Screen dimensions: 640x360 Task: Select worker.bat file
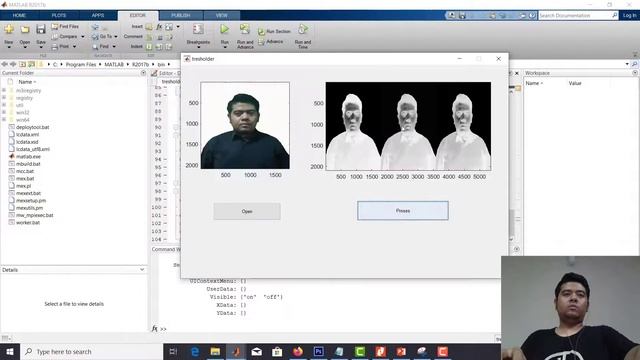coord(28,223)
